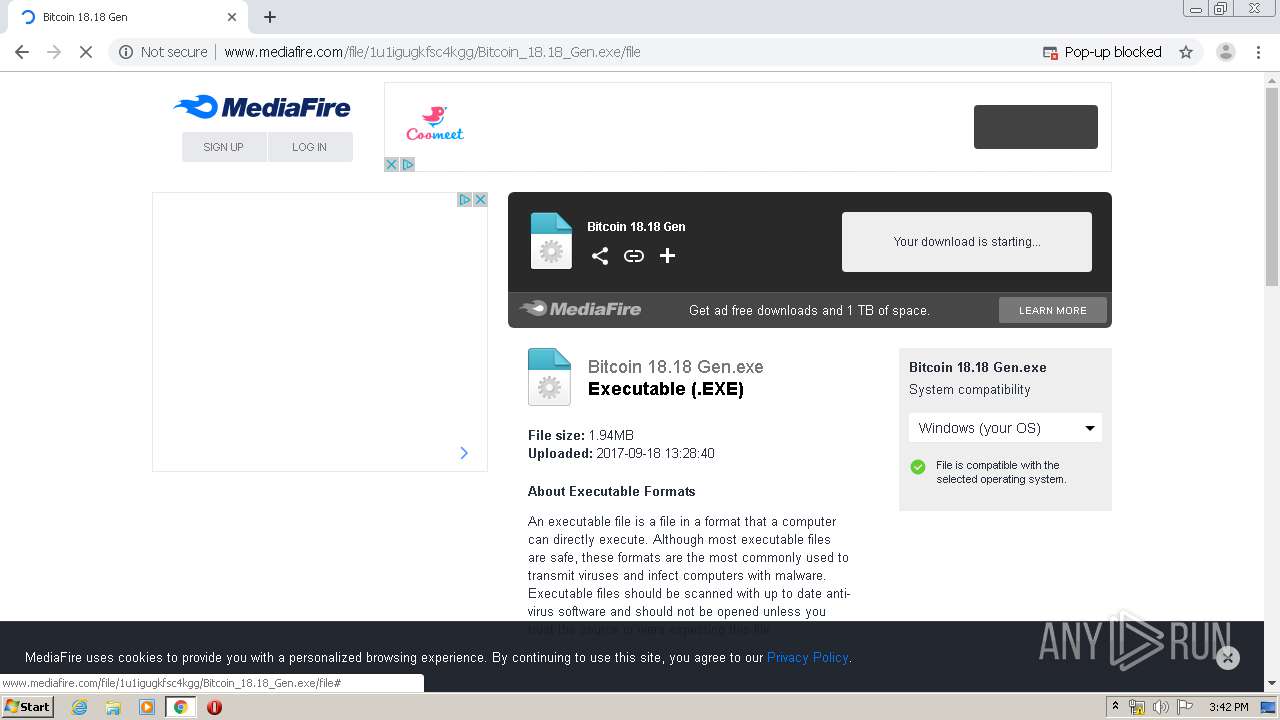Screen dimensions: 1280x720
Task: Click the Coomeet ad logo
Action: pyautogui.click(x=435, y=124)
